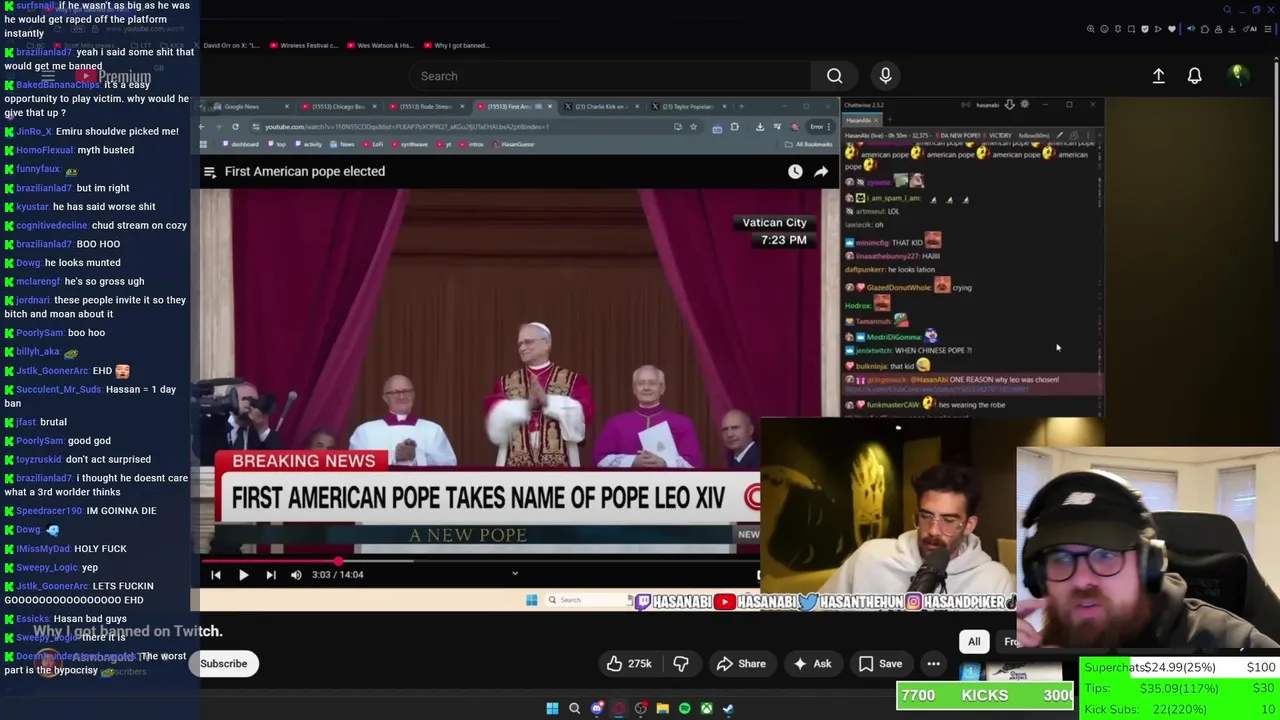Open the Windows Start button
The height and width of the screenshot is (720, 1280).
click(552, 709)
